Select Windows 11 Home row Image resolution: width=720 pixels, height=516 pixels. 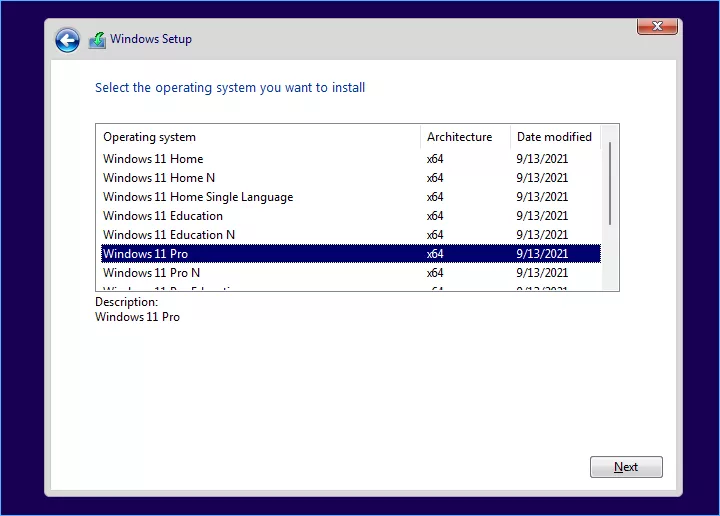(x=351, y=159)
